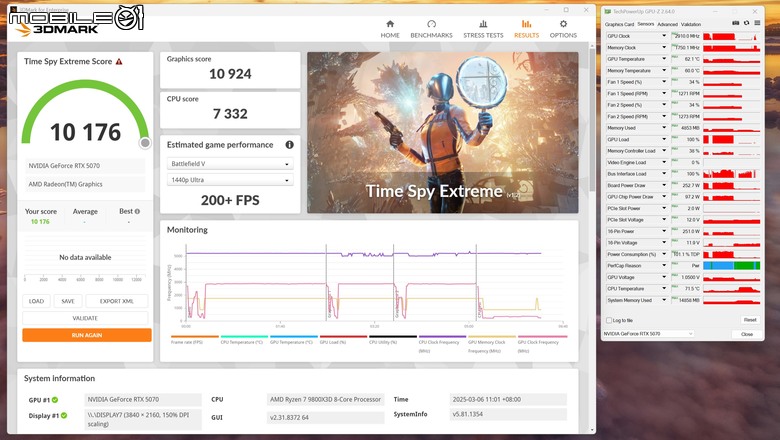Click the green check icon beside GPU #1
Image resolution: width=780 pixels, height=440 pixels.
coord(55,400)
